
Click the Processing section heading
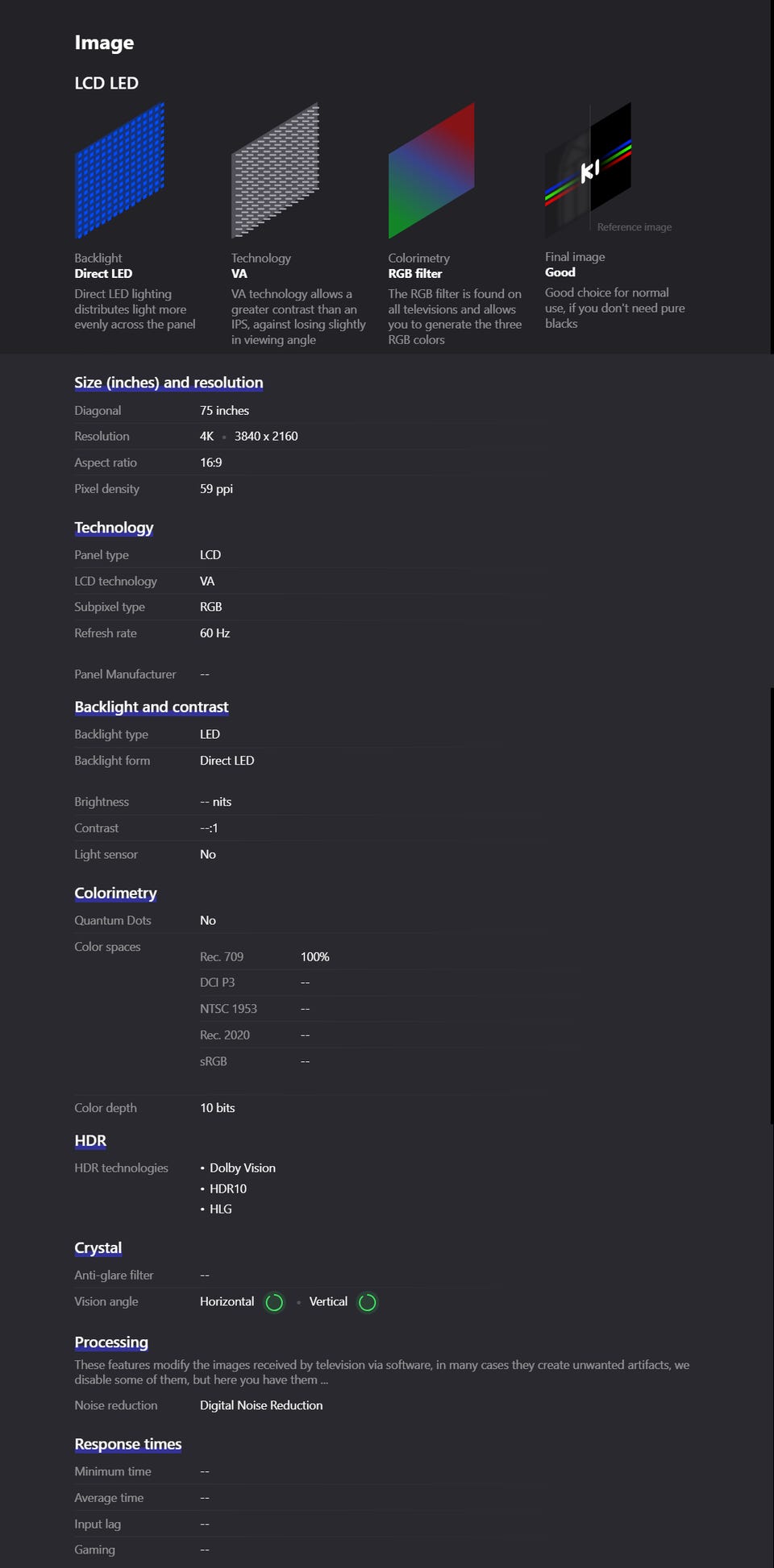click(x=111, y=1342)
